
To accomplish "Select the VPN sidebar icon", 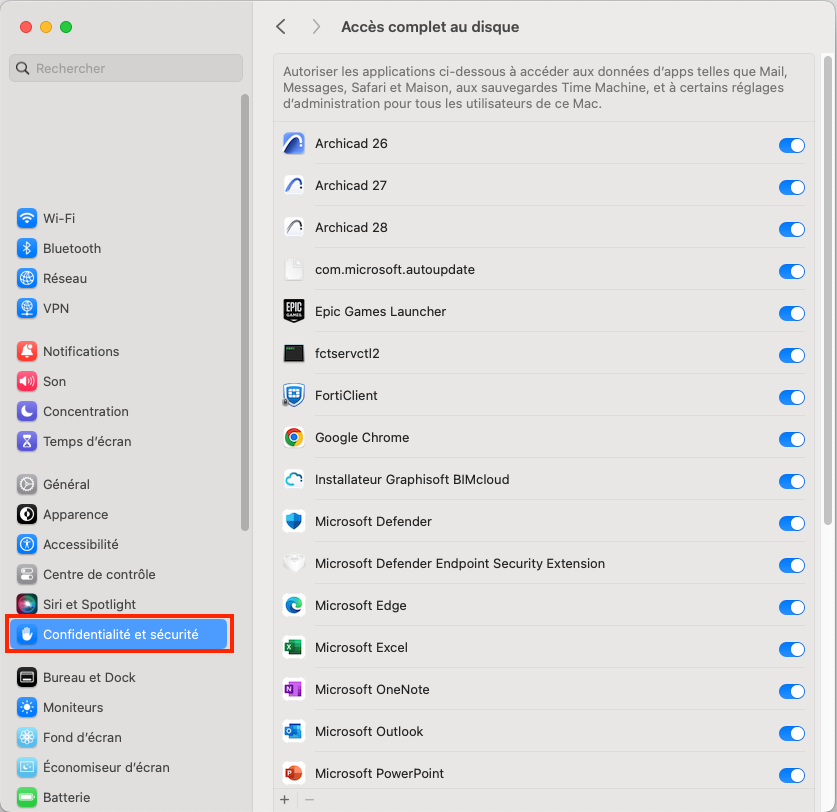I will (25, 308).
